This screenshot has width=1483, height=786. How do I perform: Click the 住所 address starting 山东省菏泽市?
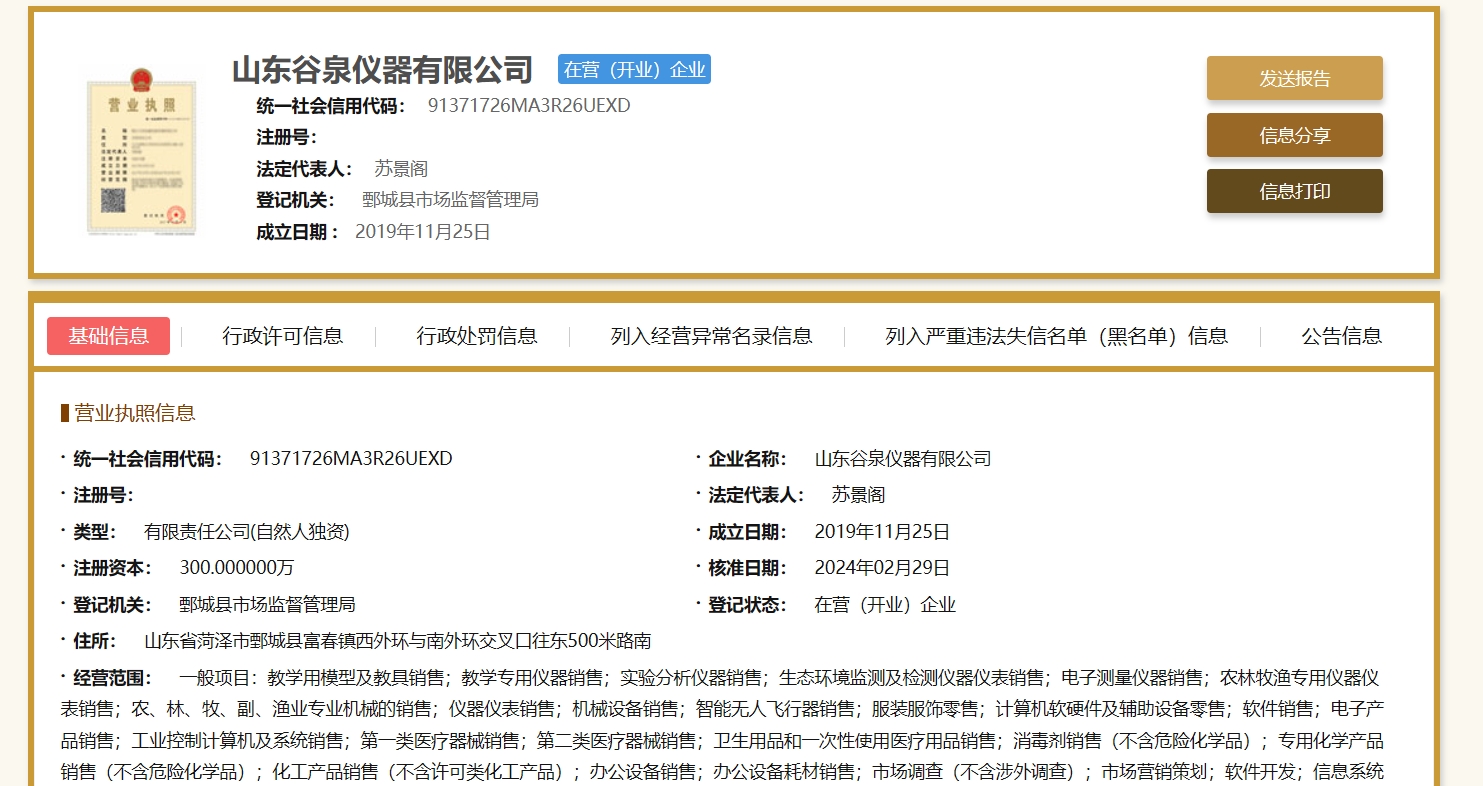[x=398, y=641]
